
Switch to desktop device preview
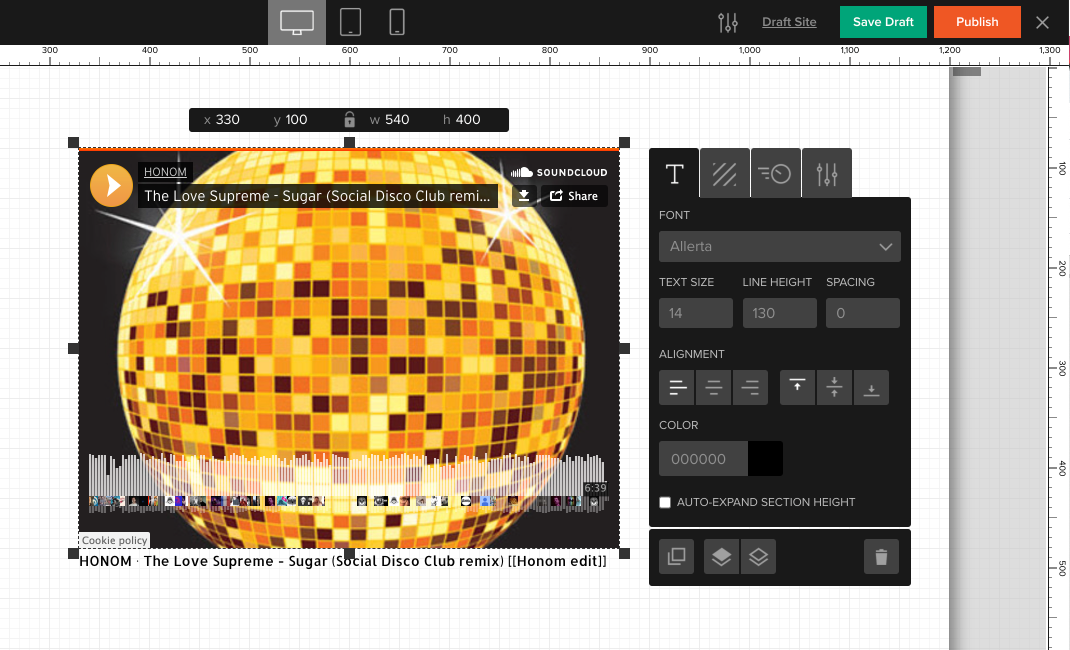click(x=297, y=22)
